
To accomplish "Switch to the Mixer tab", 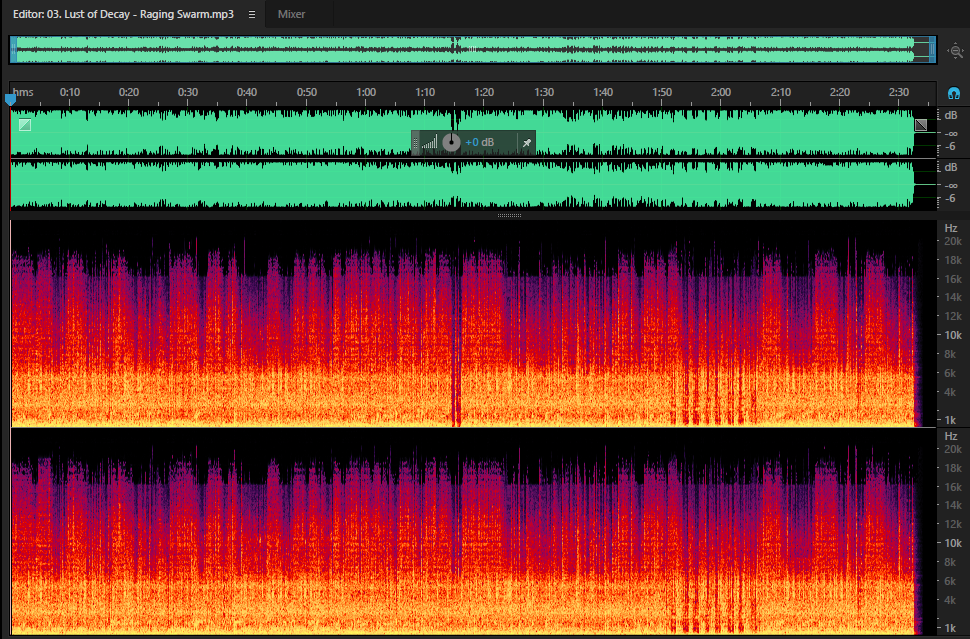I will [x=291, y=14].
